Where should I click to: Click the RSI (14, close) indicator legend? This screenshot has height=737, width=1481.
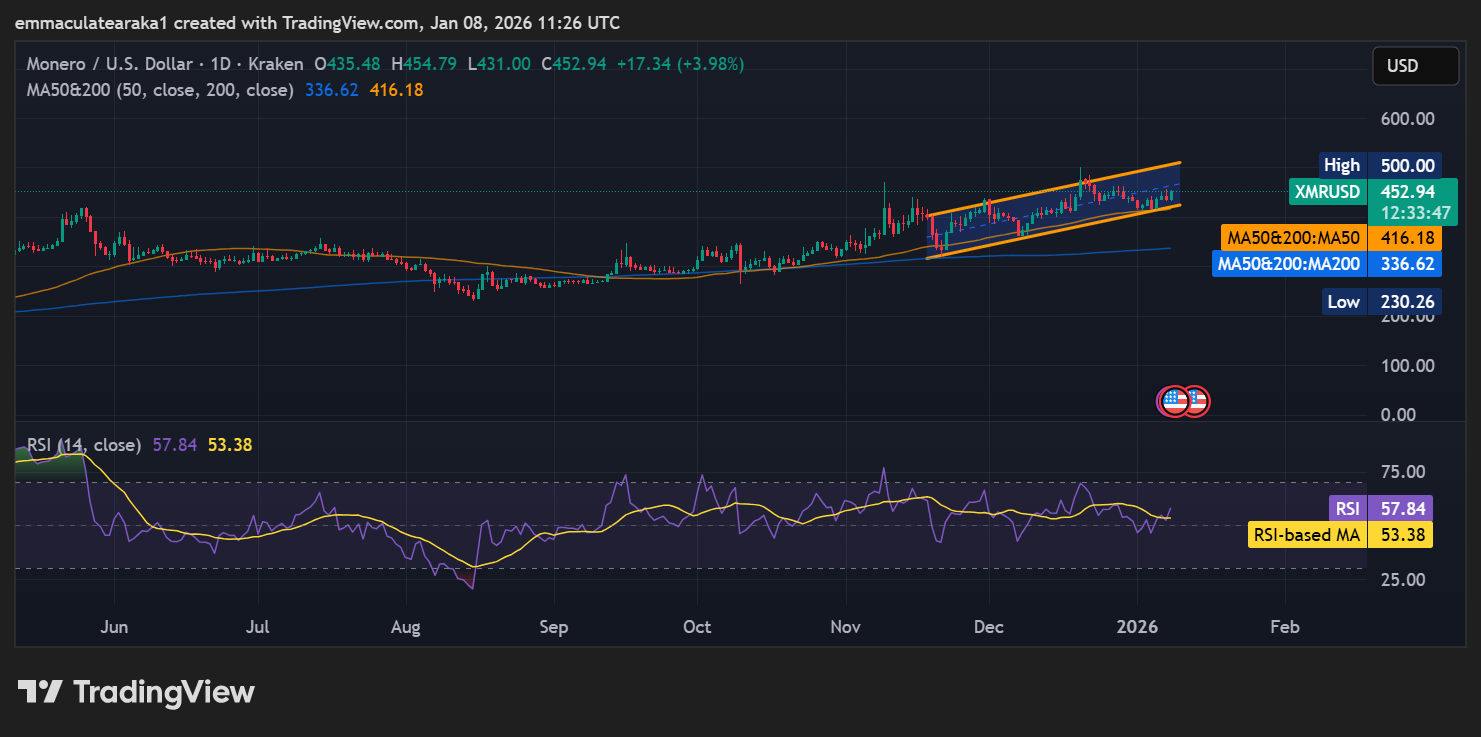[x=83, y=445]
